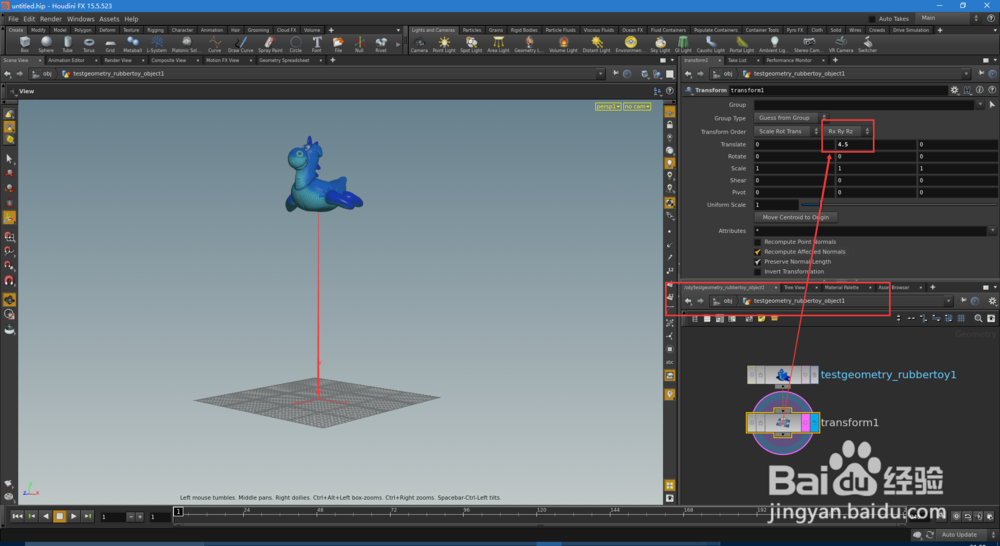This screenshot has width=1000, height=546.
Task: Select the Draw Curve tool
Action: (x=240, y=45)
